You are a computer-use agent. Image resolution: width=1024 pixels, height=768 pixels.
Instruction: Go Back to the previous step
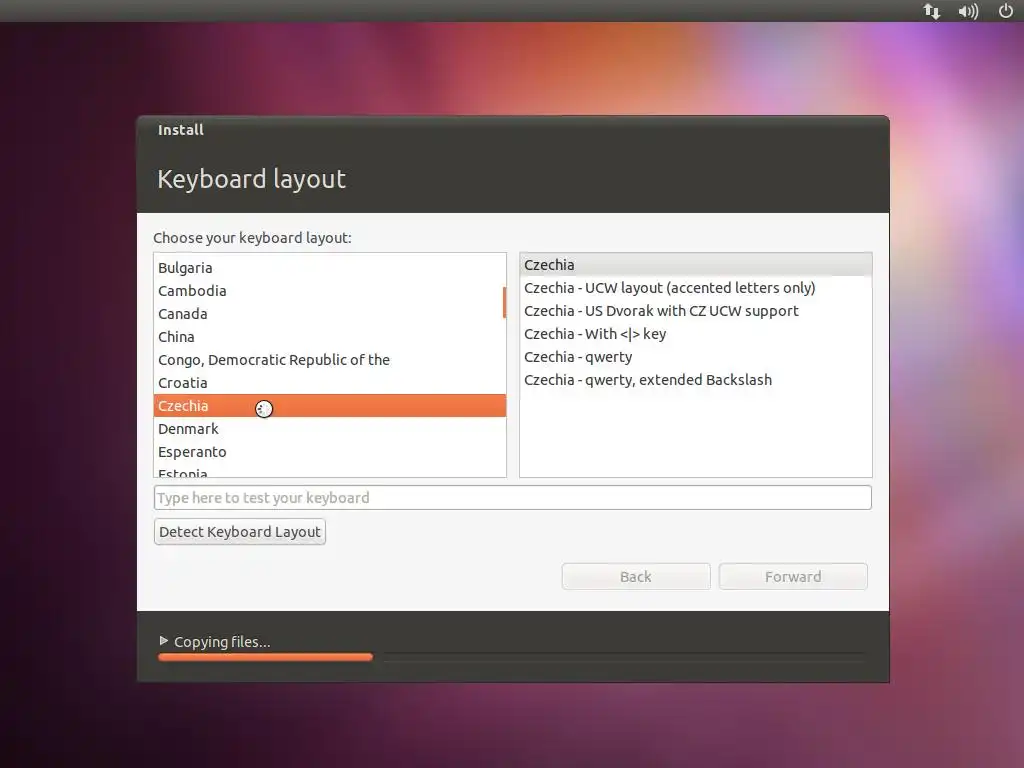[636, 577]
